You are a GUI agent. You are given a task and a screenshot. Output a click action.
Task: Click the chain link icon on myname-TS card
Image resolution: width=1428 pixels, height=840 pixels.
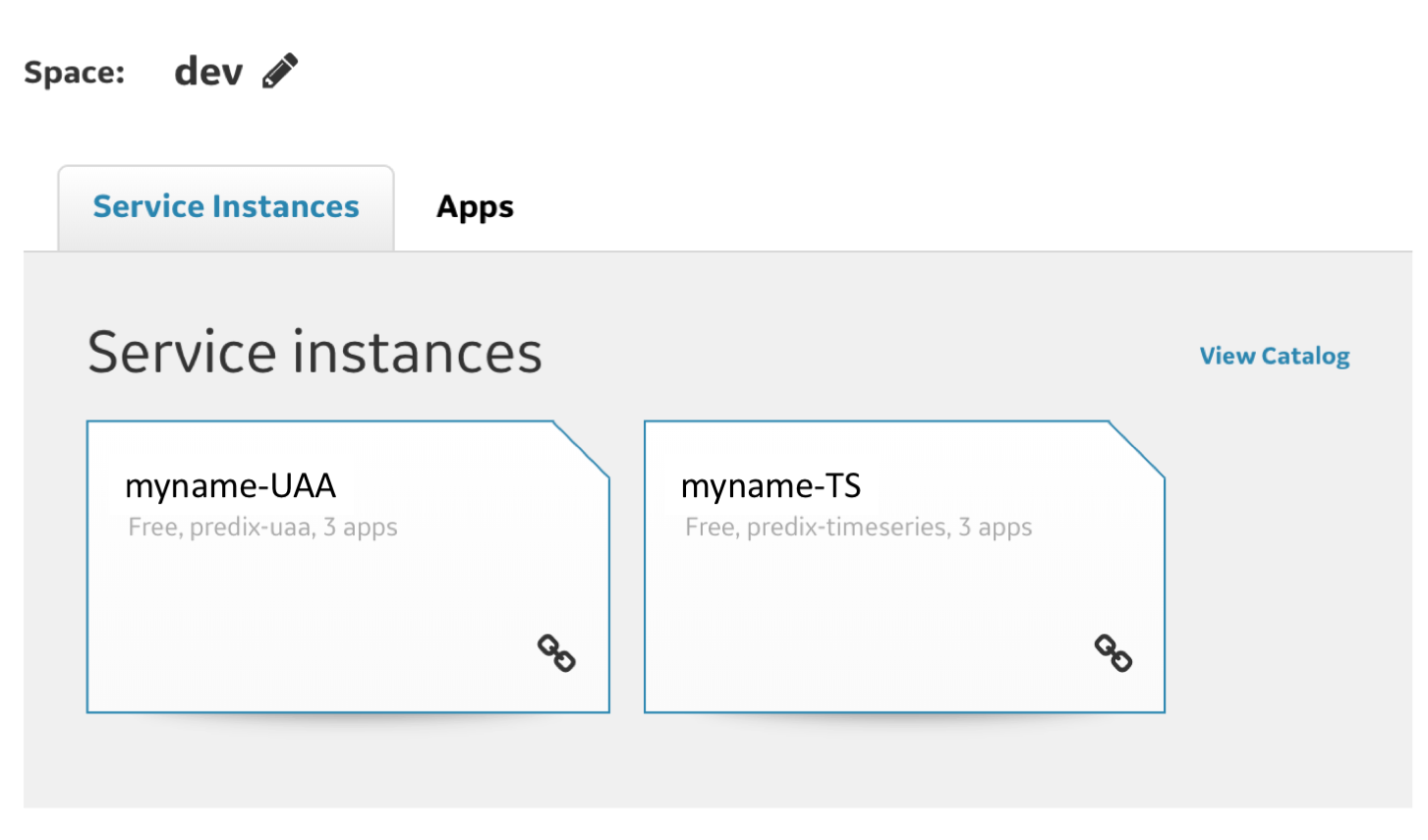1114,653
